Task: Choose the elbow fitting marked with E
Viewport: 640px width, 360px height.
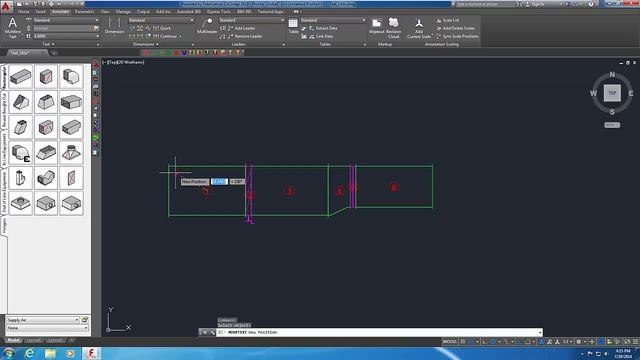Action: (x=20, y=153)
